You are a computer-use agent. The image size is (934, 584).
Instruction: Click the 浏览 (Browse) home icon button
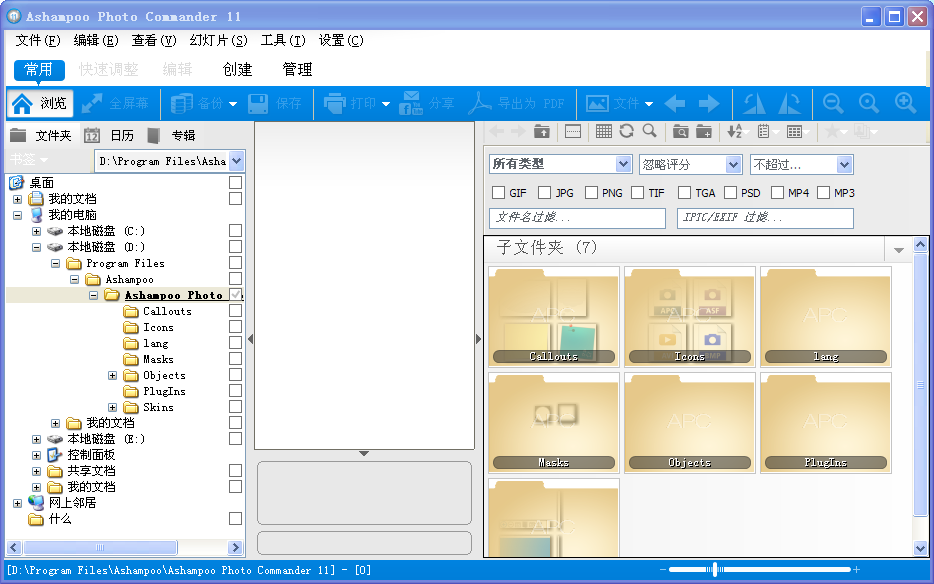tap(39, 104)
